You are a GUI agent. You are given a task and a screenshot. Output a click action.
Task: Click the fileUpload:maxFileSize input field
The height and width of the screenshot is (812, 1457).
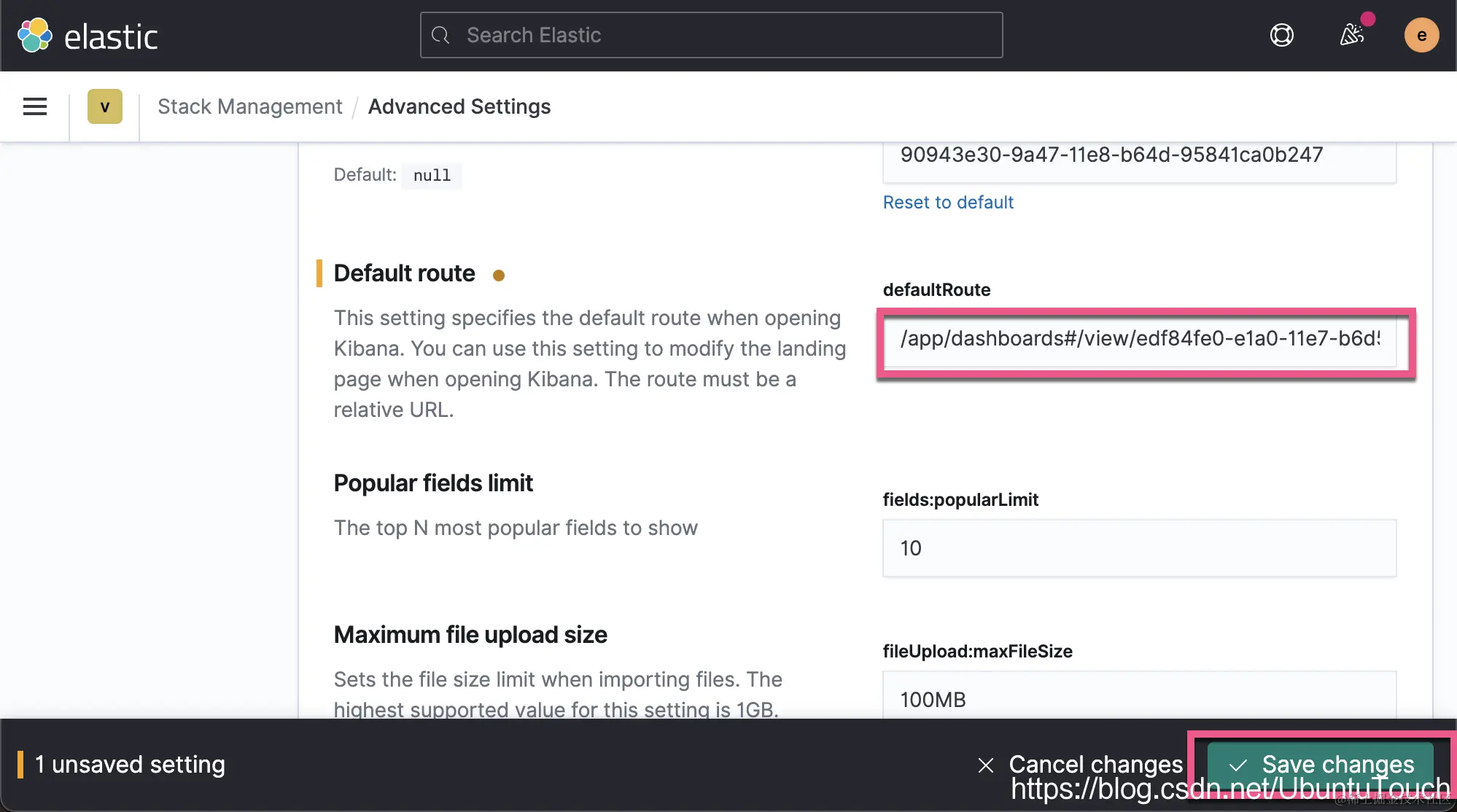tap(1138, 698)
